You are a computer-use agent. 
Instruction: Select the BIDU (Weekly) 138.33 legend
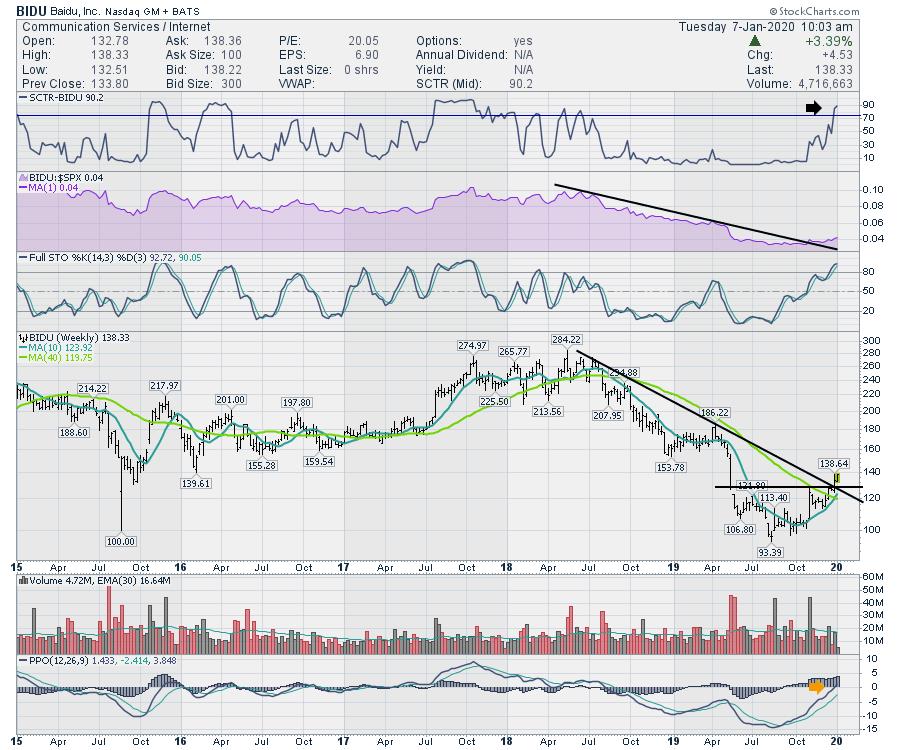(x=75, y=337)
